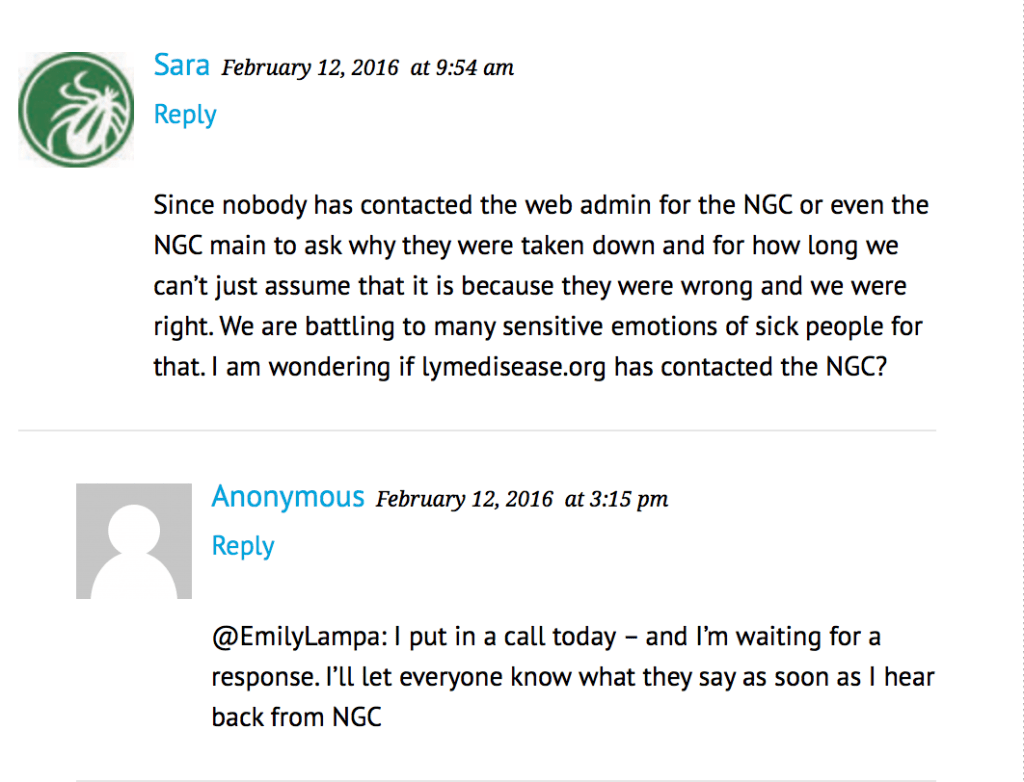Click the gray Anonymous placeholder avatar

[x=134, y=541]
